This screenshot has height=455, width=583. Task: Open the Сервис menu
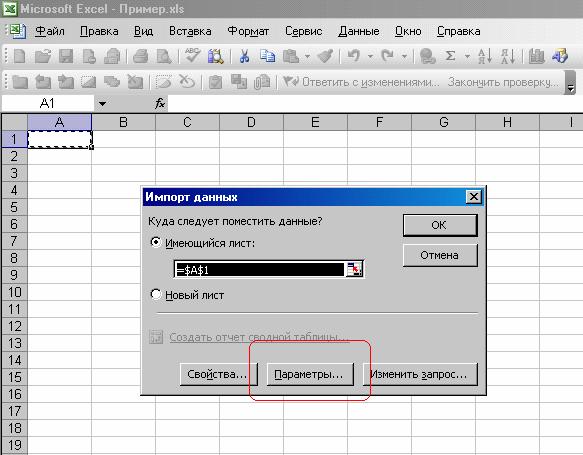click(303, 31)
